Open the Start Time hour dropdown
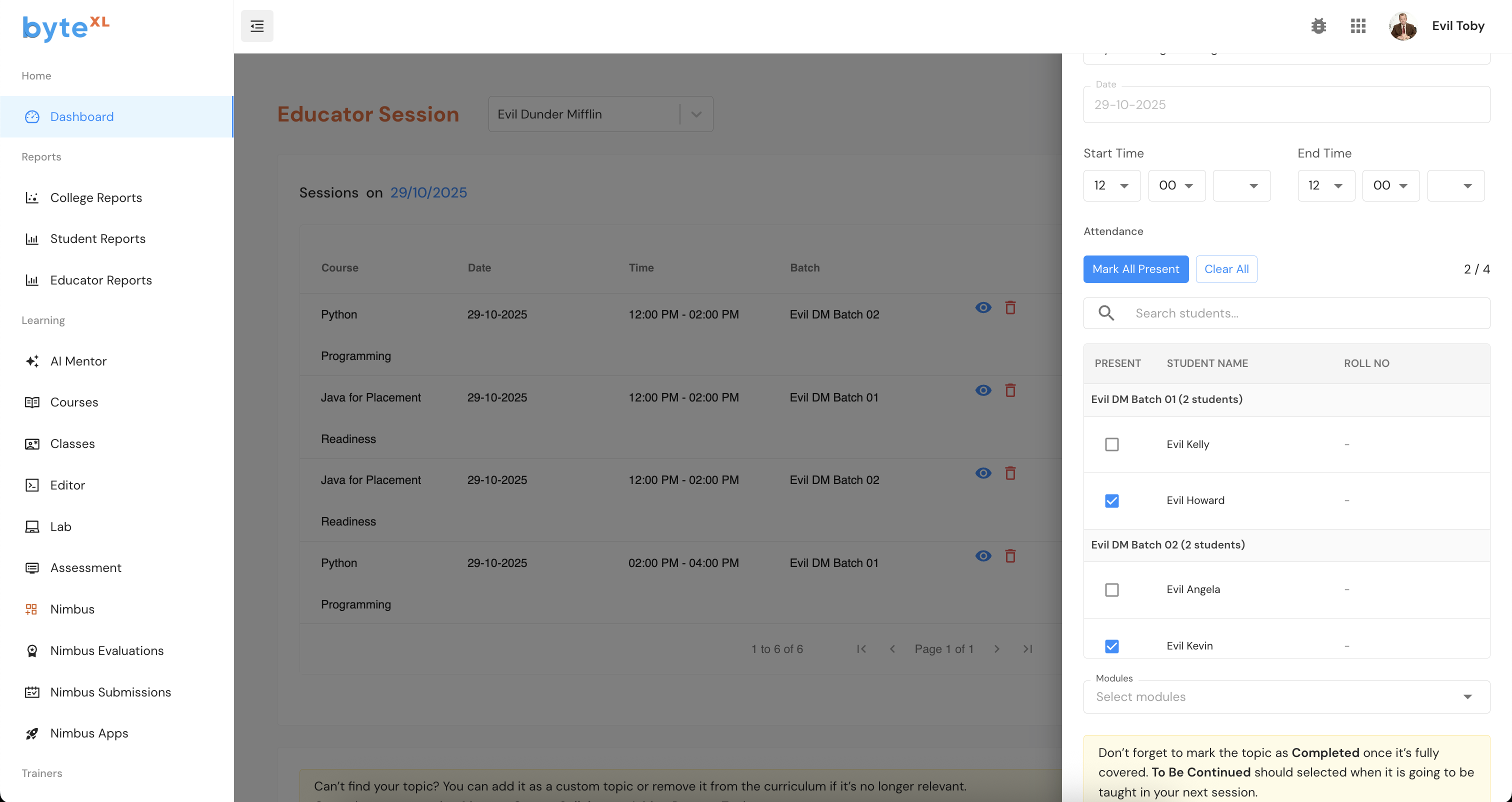 pyautogui.click(x=1111, y=185)
